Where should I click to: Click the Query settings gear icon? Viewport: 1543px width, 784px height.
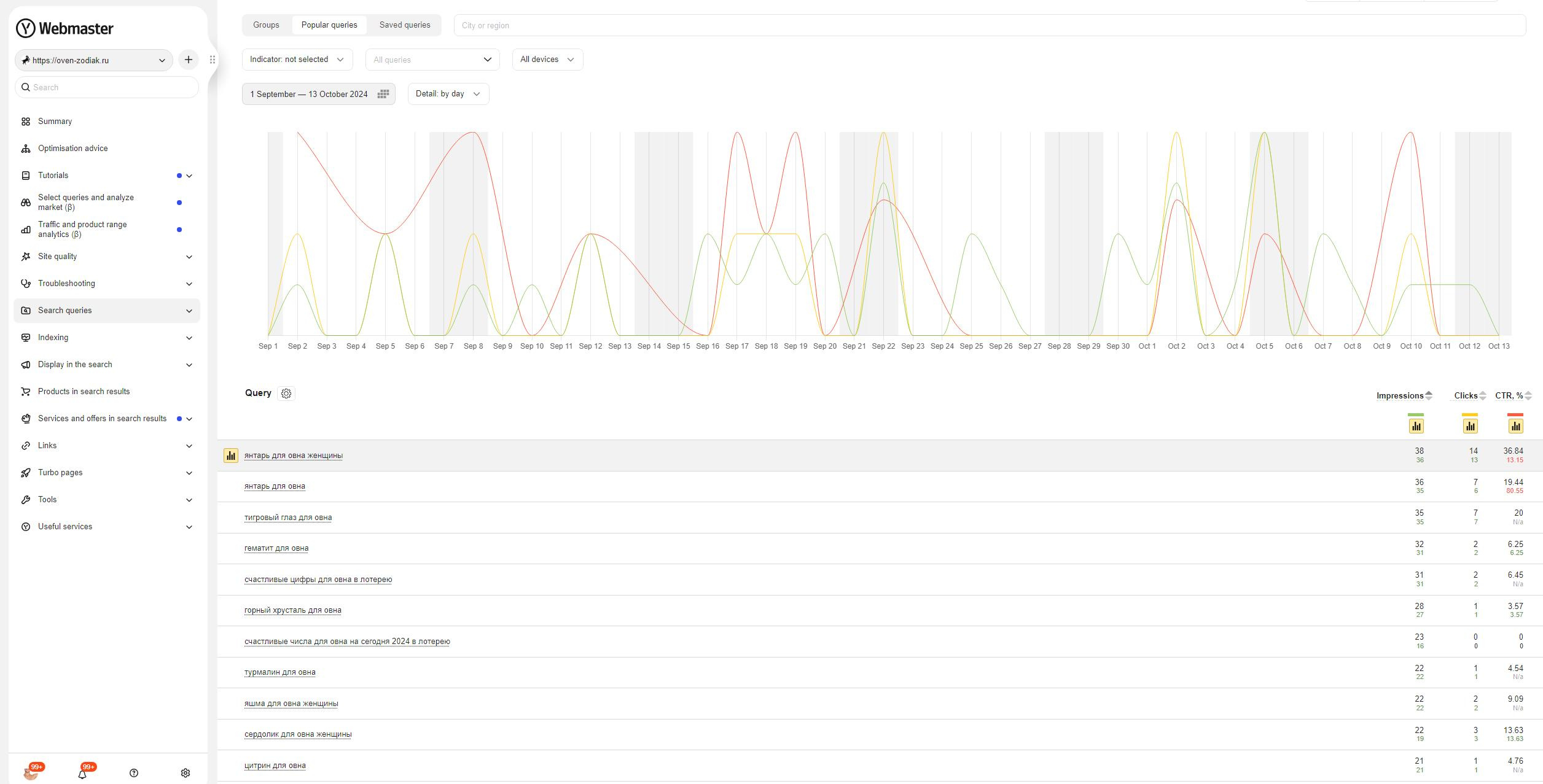point(286,394)
